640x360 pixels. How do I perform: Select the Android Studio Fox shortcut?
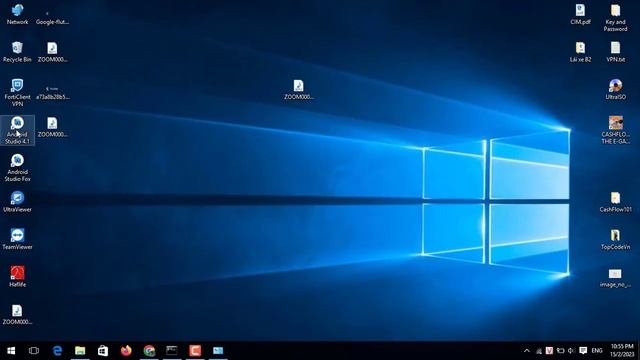17,168
